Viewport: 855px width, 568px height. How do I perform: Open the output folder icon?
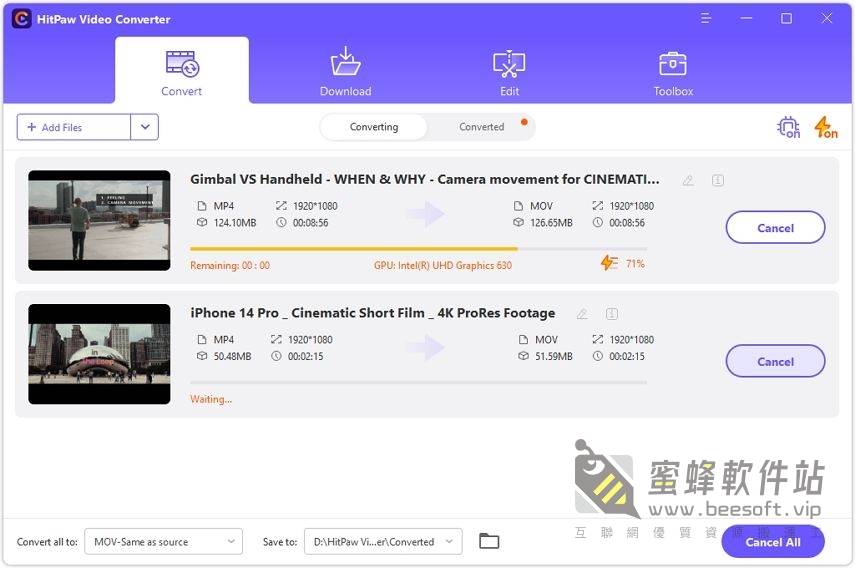489,541
